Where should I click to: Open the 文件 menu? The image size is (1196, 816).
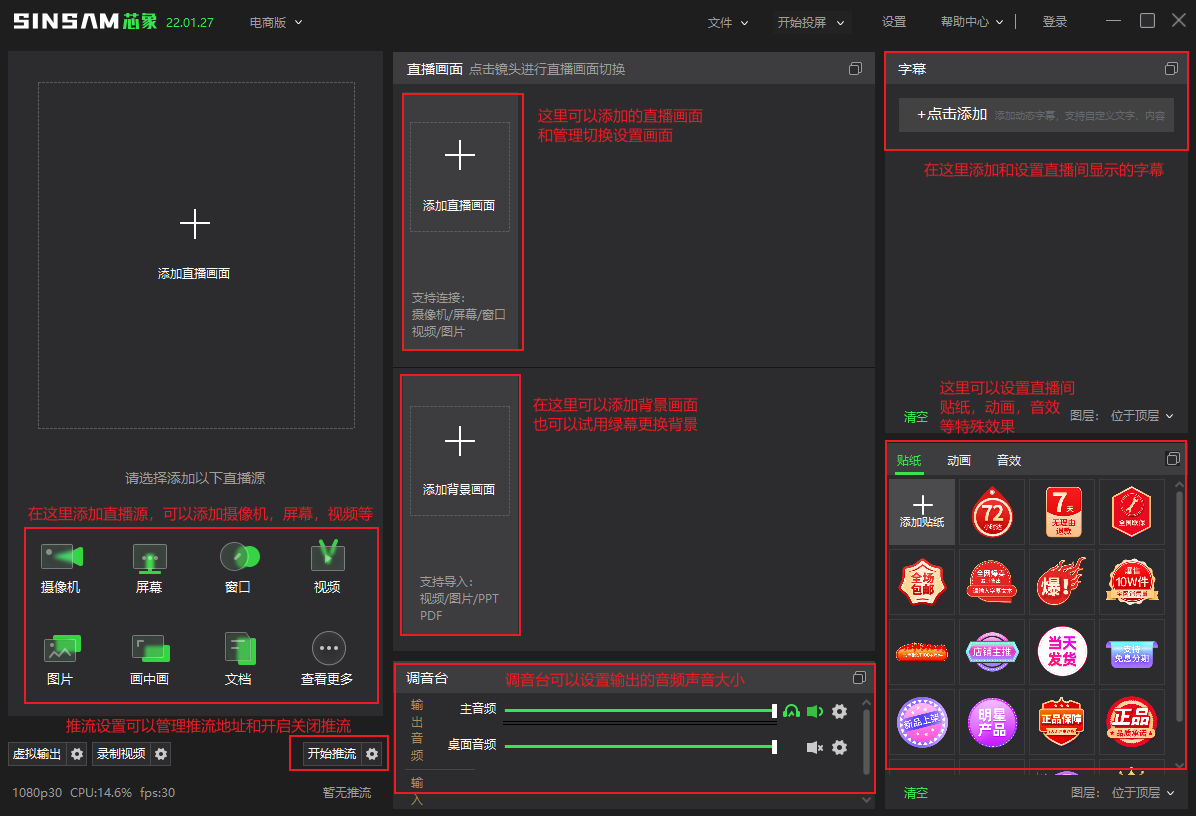[728, 22]
